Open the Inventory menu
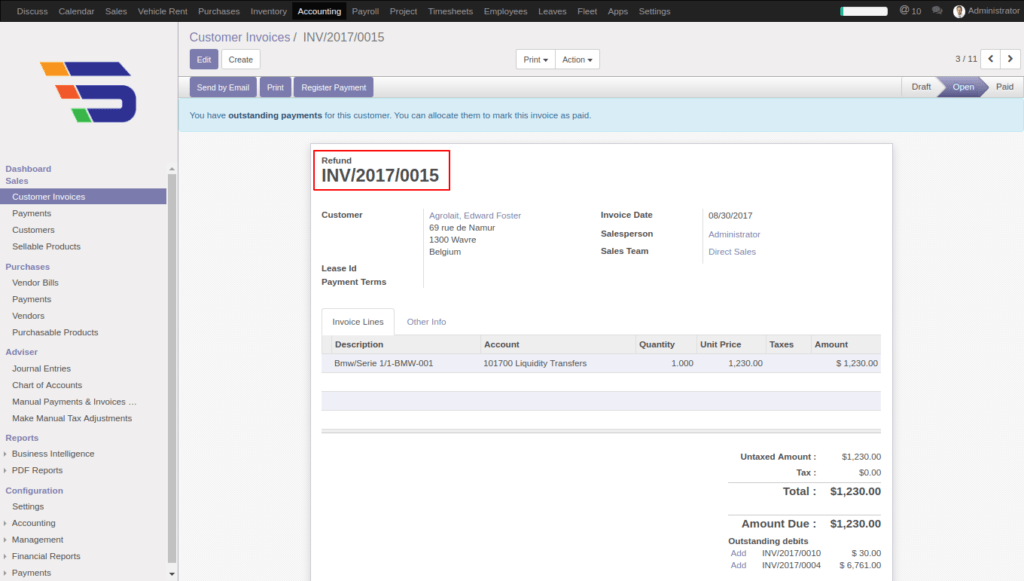Image resolution: width=1024 pixels, height=581 pixels. tap(268, 11)
